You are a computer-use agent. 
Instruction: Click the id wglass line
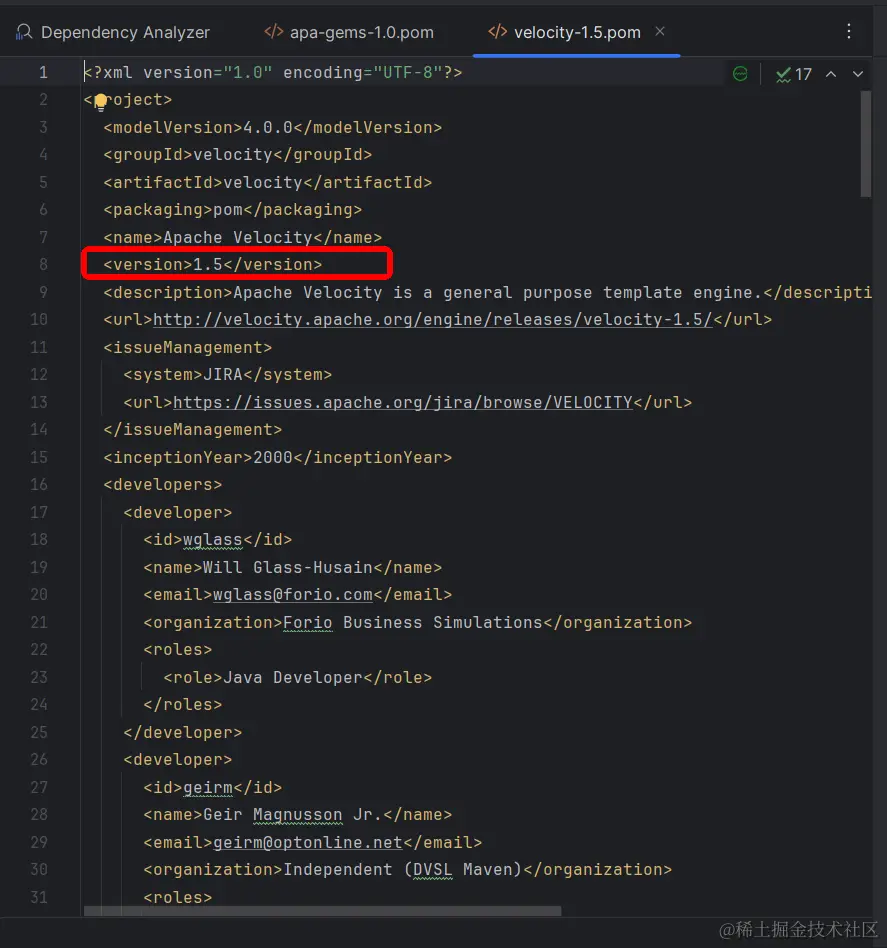pyautogui.click(x=218, y=539)
